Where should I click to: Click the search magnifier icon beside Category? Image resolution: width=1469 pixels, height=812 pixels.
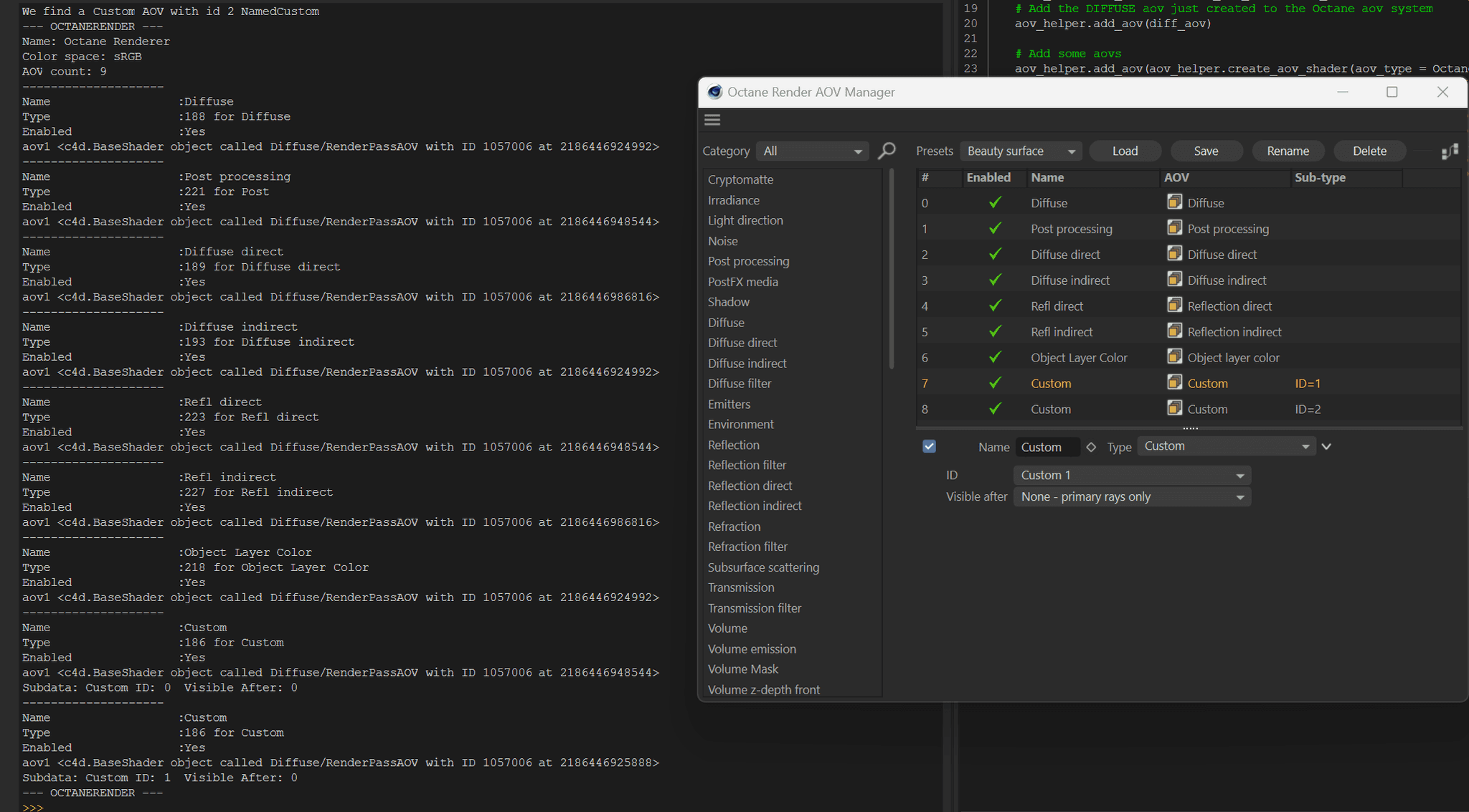click(x=887, y=151)
